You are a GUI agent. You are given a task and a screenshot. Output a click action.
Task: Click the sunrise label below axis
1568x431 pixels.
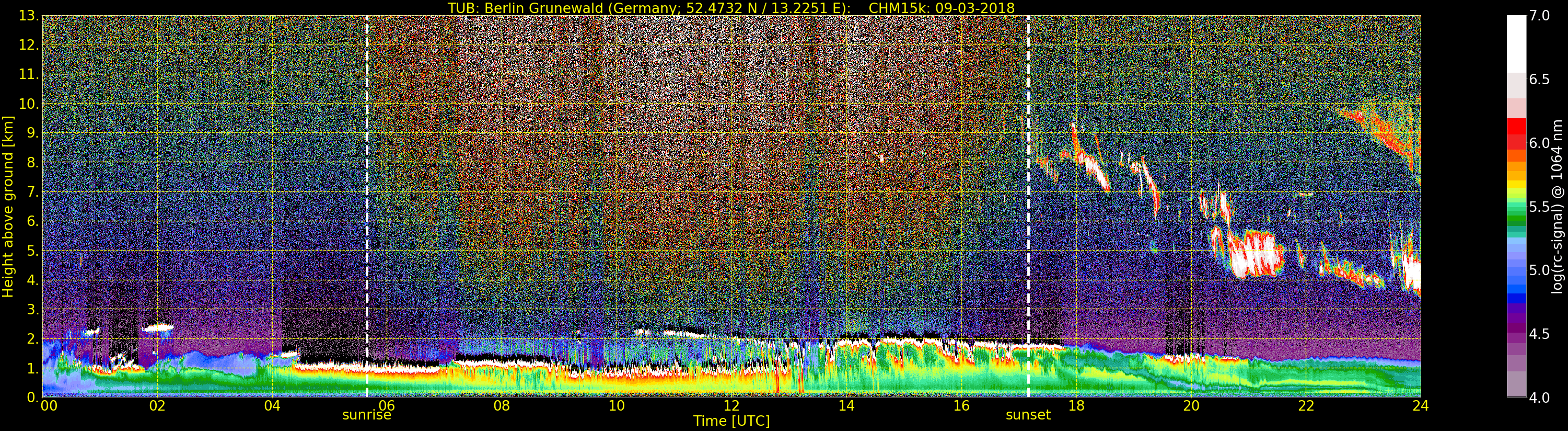366,415
